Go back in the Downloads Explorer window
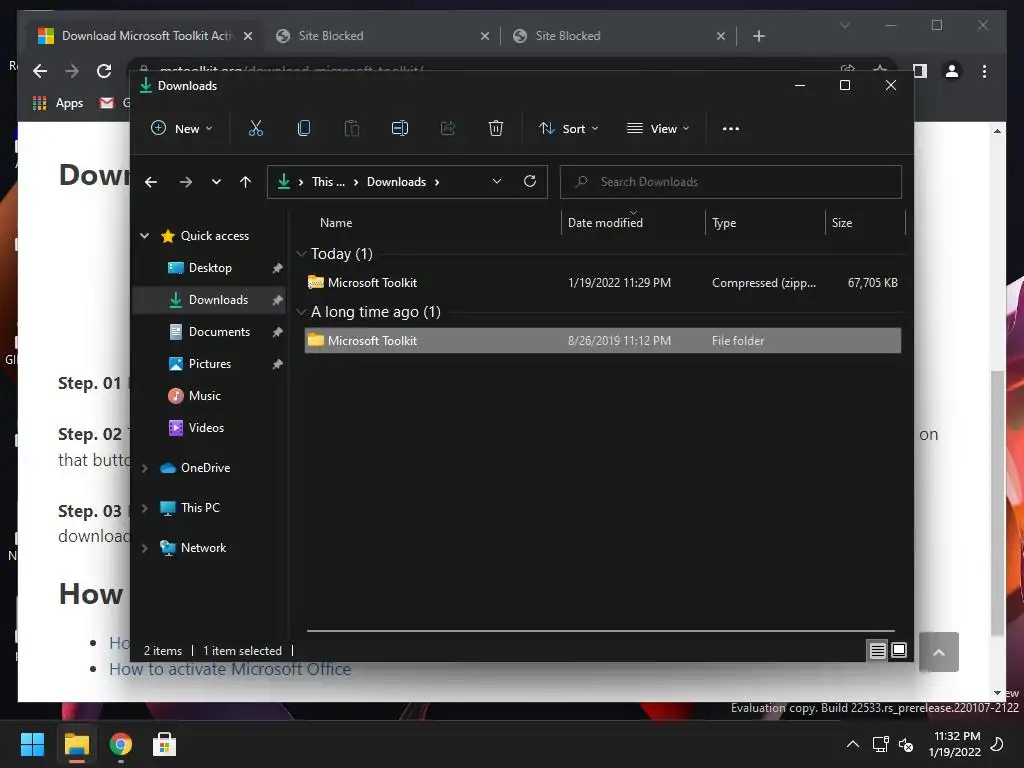The width and height of the screenshot is (1024, 768). (151, 182)
